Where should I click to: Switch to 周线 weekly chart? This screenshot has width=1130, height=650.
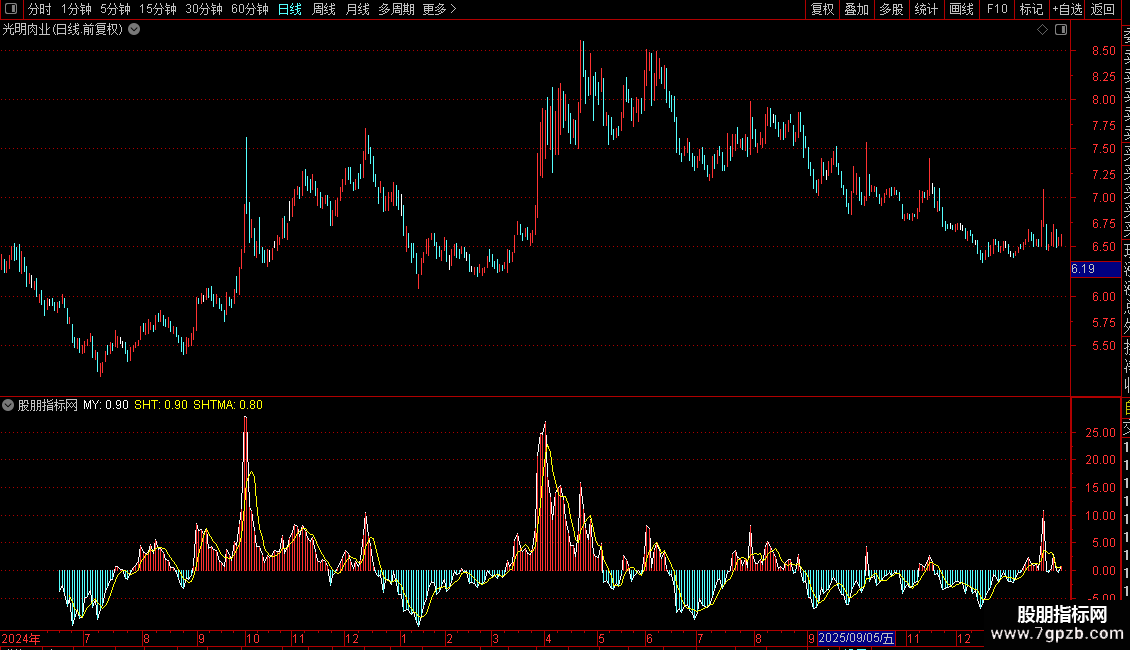tap(324, 9)
